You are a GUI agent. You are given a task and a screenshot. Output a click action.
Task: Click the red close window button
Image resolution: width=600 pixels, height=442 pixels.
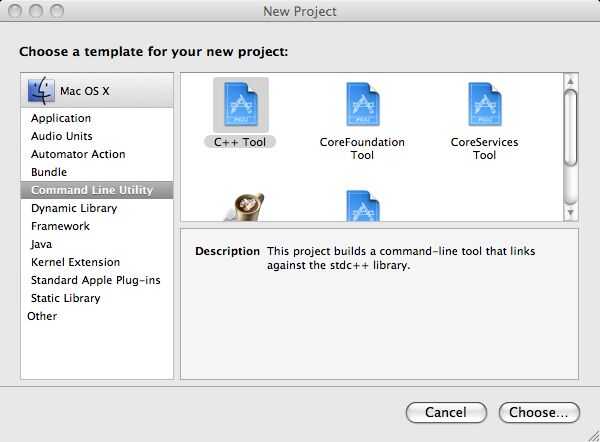point(16,12)
